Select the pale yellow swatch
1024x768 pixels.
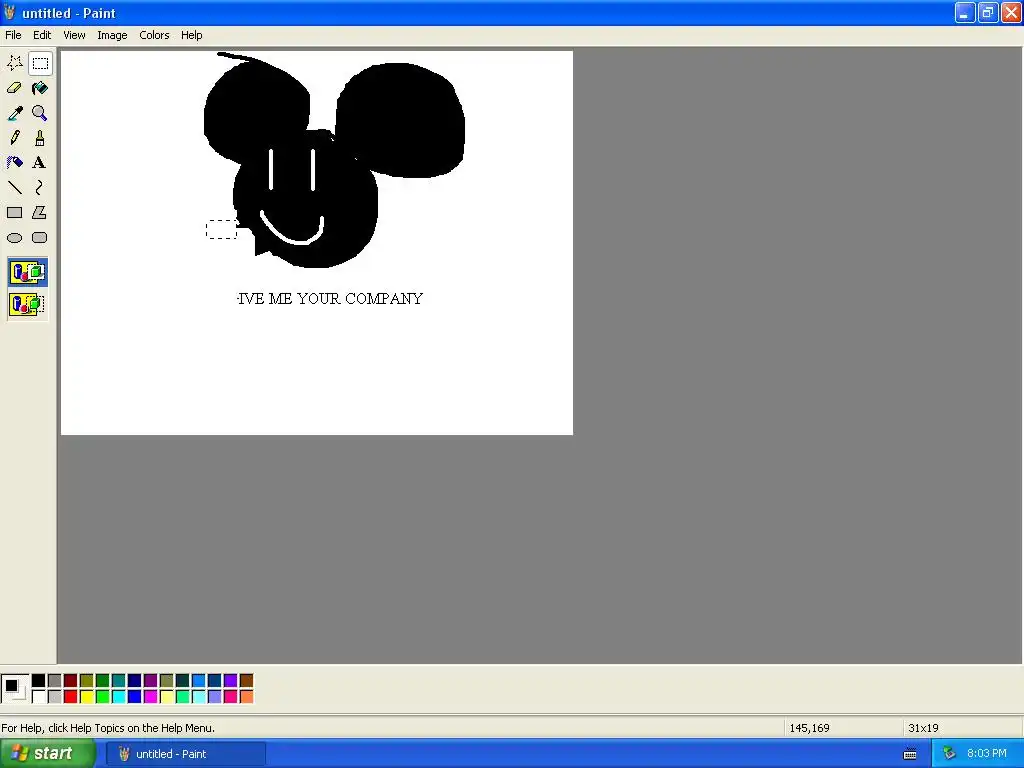tap(167, 697)
